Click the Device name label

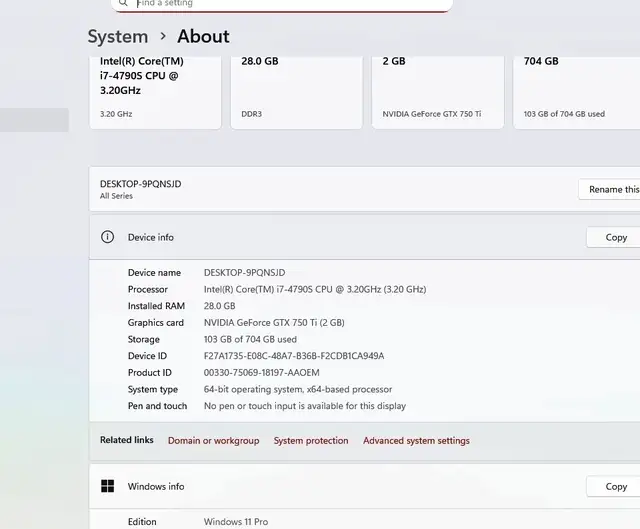[154, 273]
